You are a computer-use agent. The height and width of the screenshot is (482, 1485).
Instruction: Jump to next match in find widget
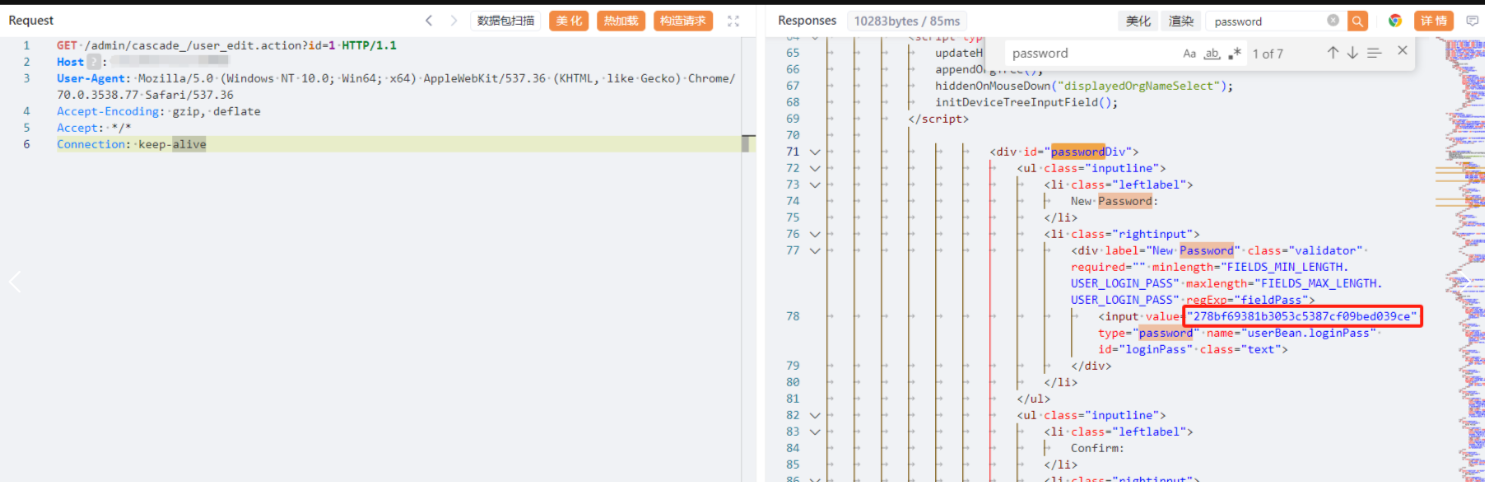point(1352,53)
